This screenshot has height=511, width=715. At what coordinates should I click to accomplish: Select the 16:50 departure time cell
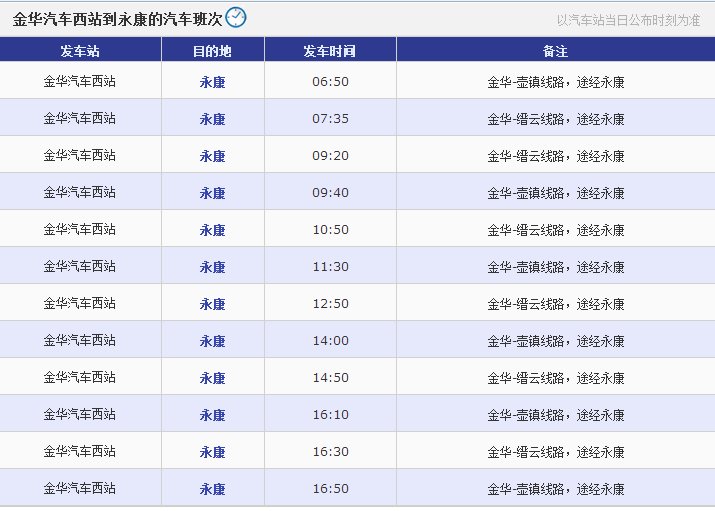(x=331, y=488)
